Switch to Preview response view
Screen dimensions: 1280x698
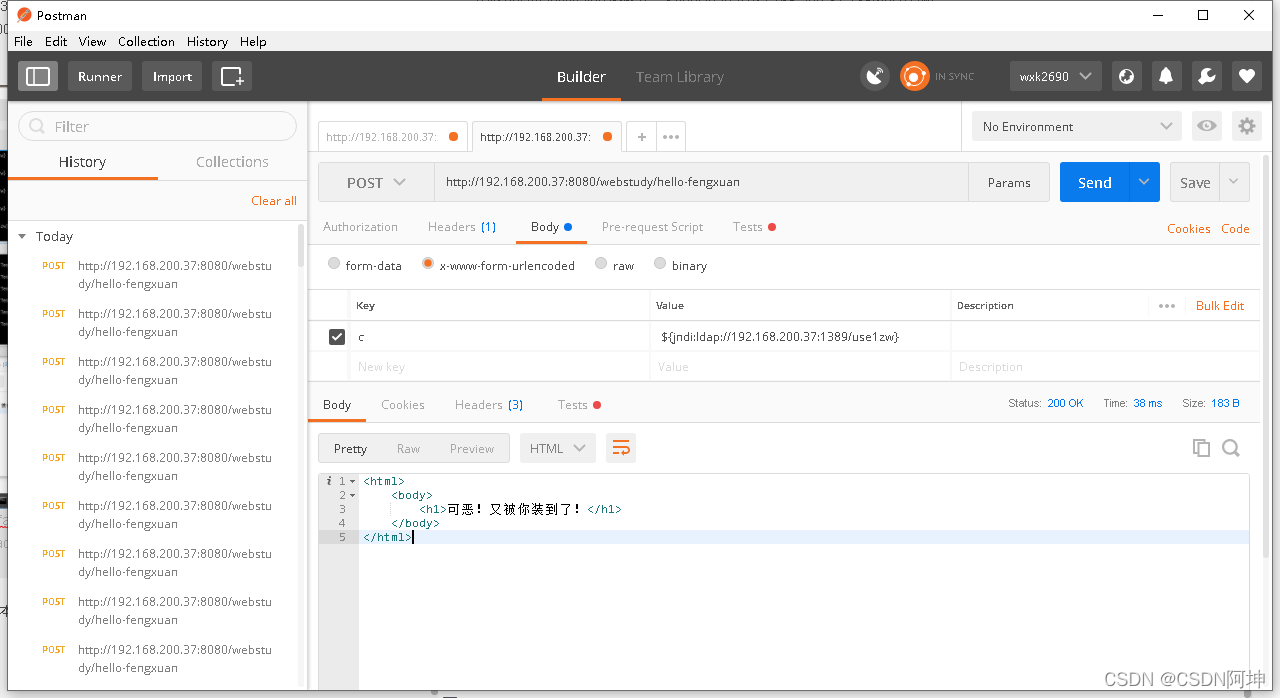click(472, 448)
